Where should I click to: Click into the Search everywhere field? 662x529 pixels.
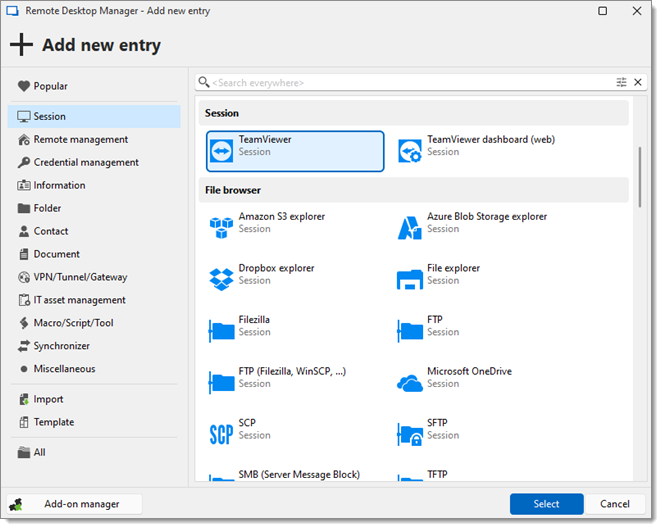[413, 82]
